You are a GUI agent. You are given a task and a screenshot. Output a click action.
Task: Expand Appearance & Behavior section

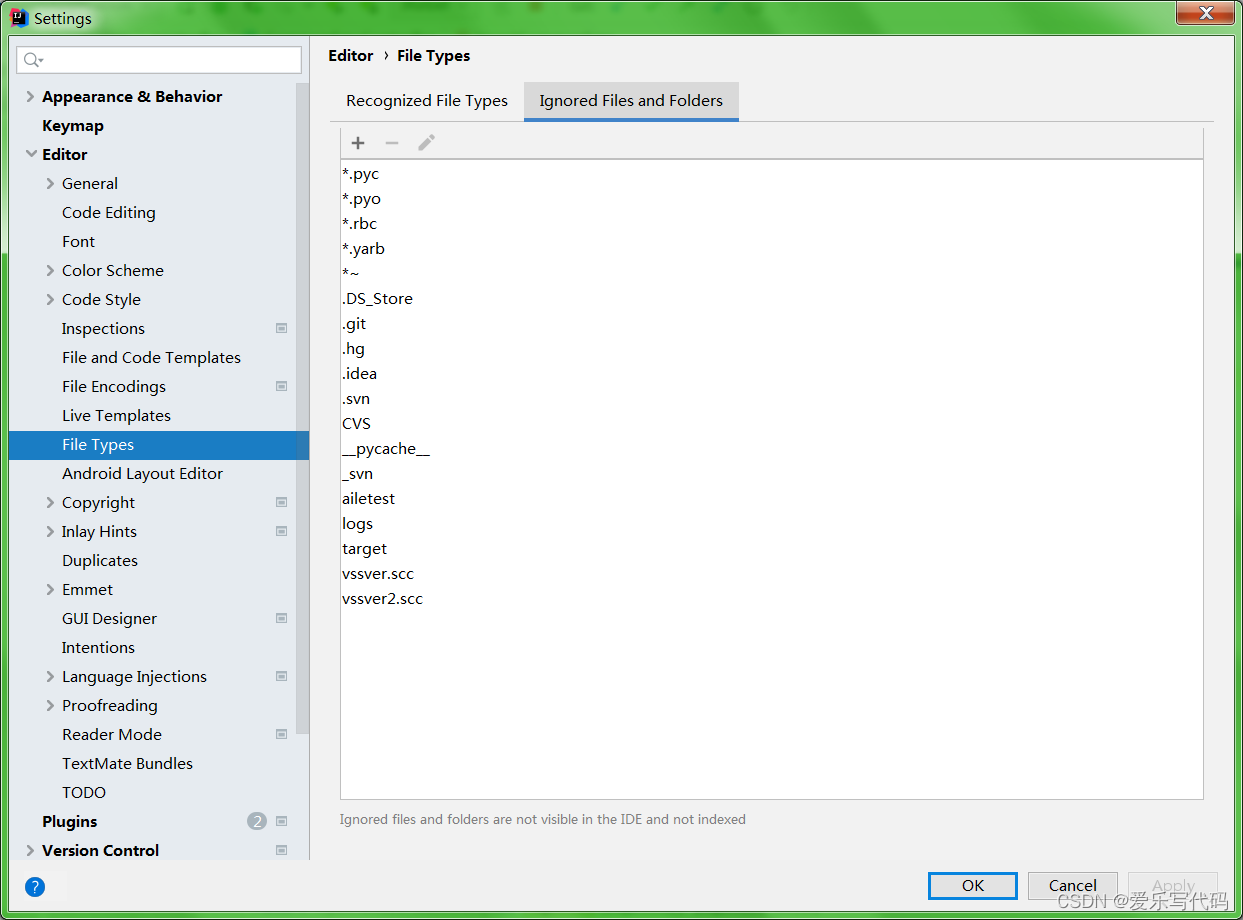click(x=31, y=96)
